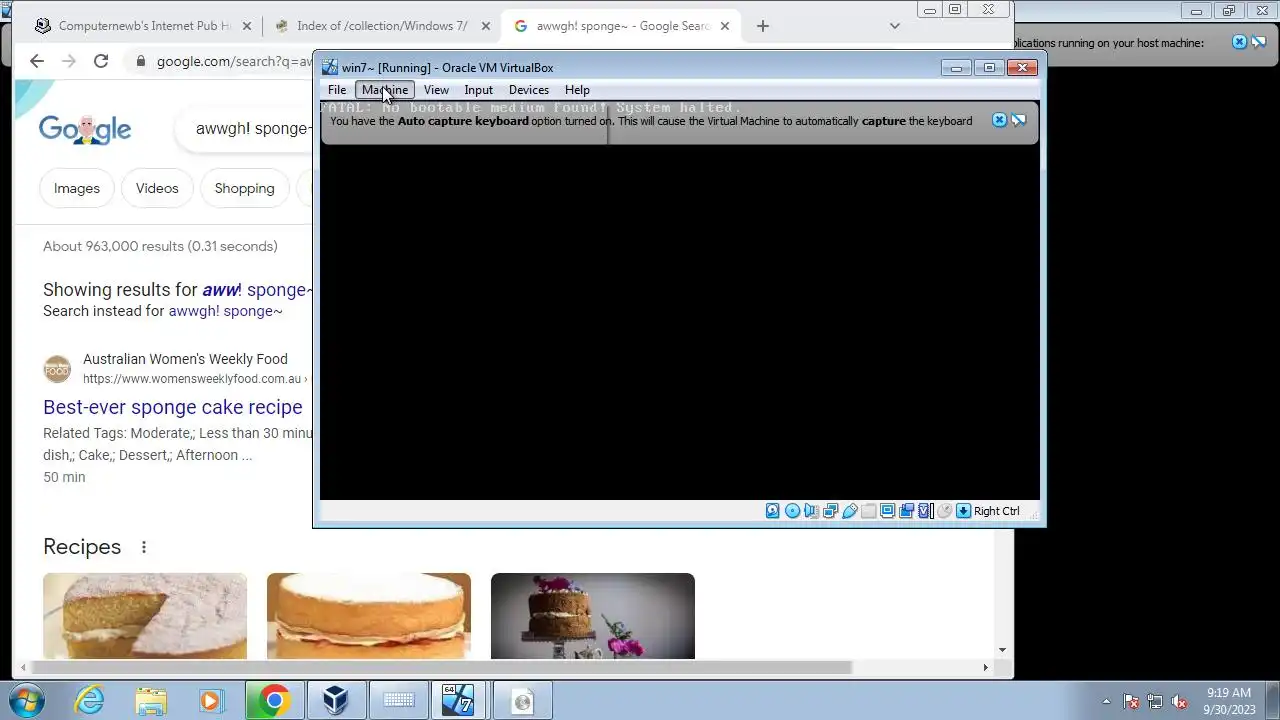Click the right scroll arrow at page bottom

coord(985,667)
